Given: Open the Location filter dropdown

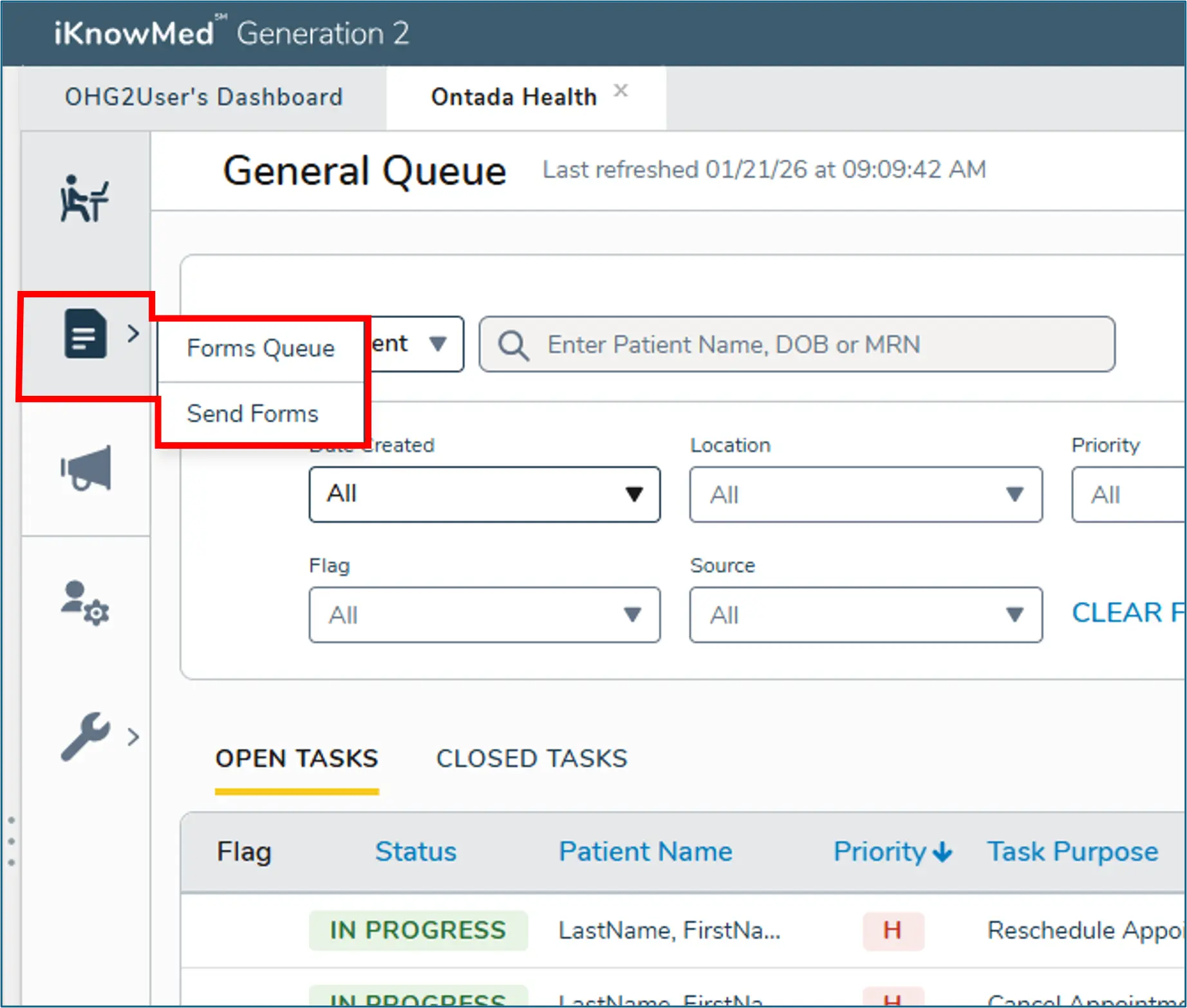Looking at the screenshot, I should 865,494.
